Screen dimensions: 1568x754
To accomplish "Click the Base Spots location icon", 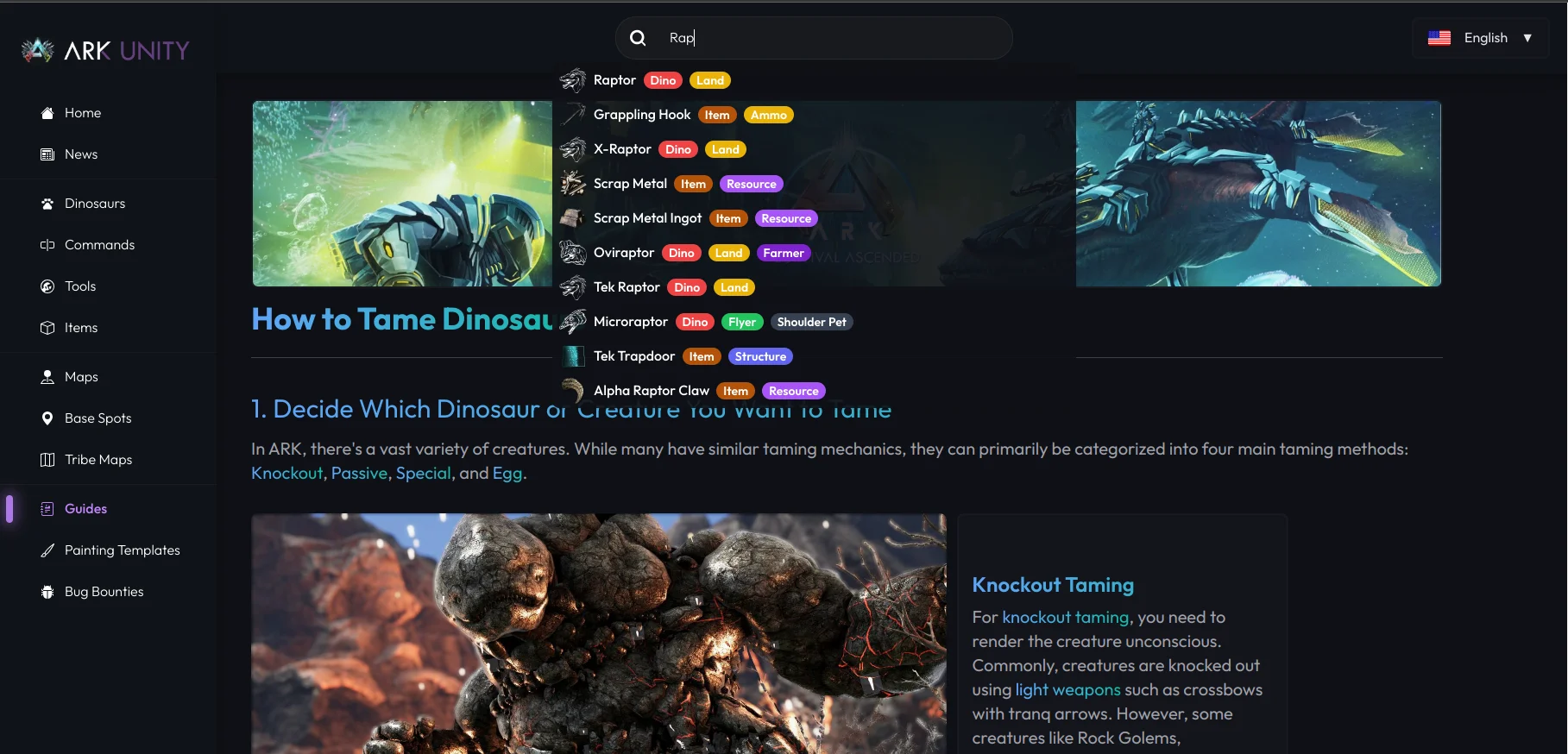I will 47,418.
